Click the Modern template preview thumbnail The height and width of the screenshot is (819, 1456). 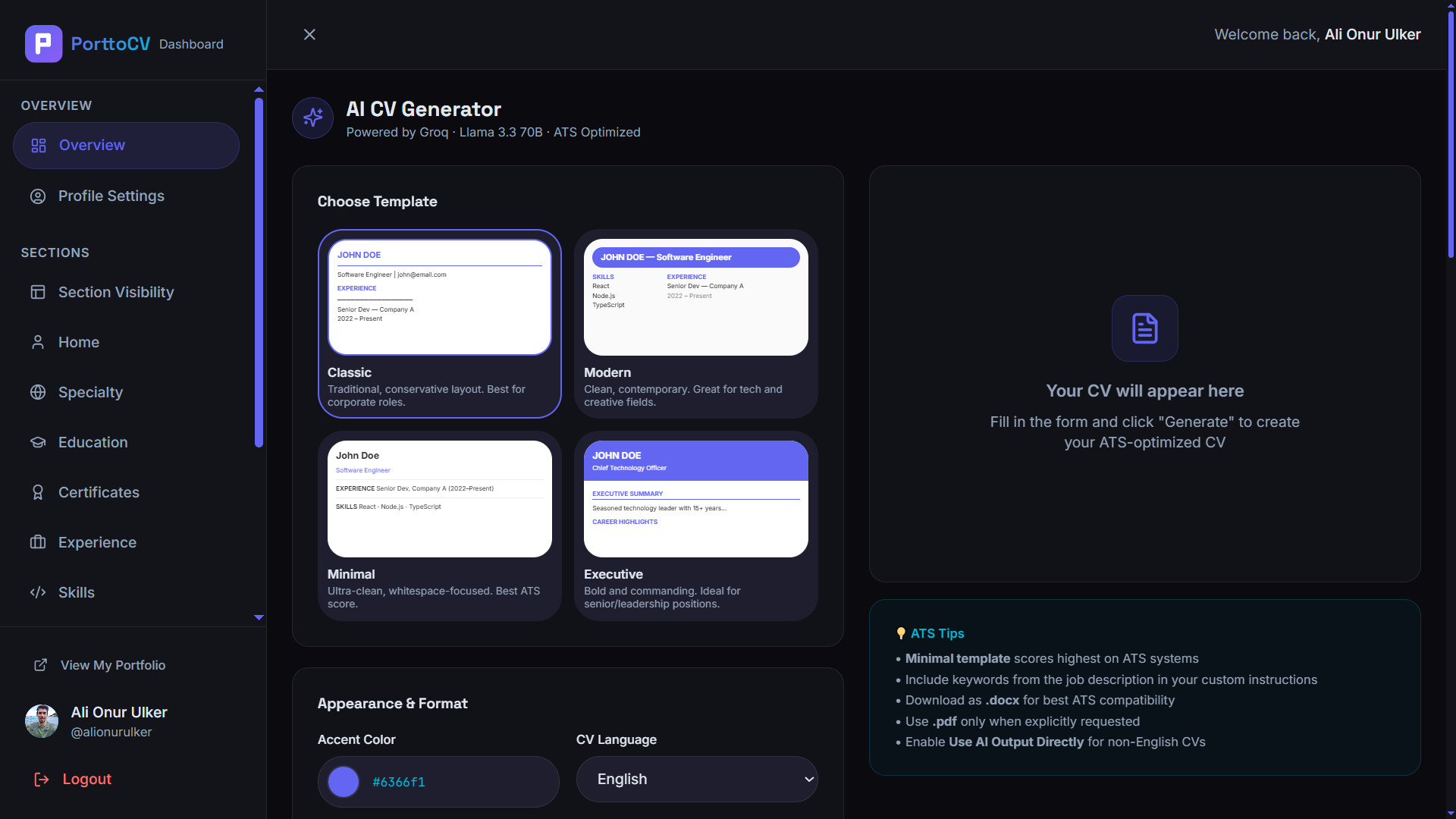click(696, 297)
